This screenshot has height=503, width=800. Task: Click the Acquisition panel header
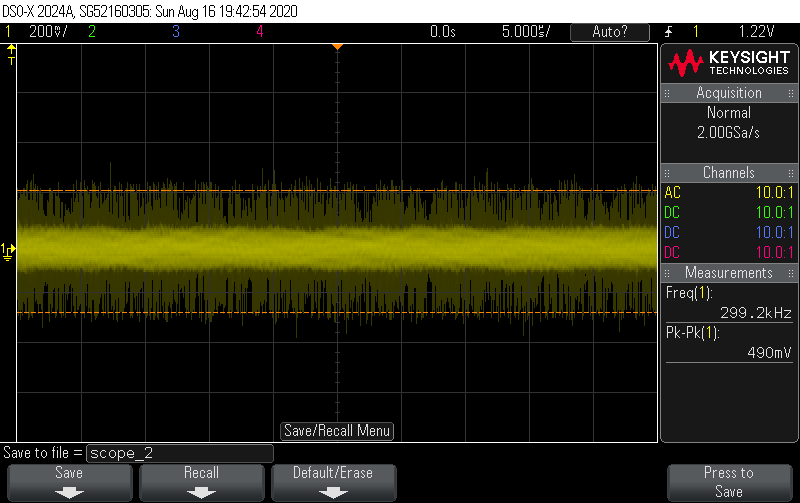tap(729, 93)
